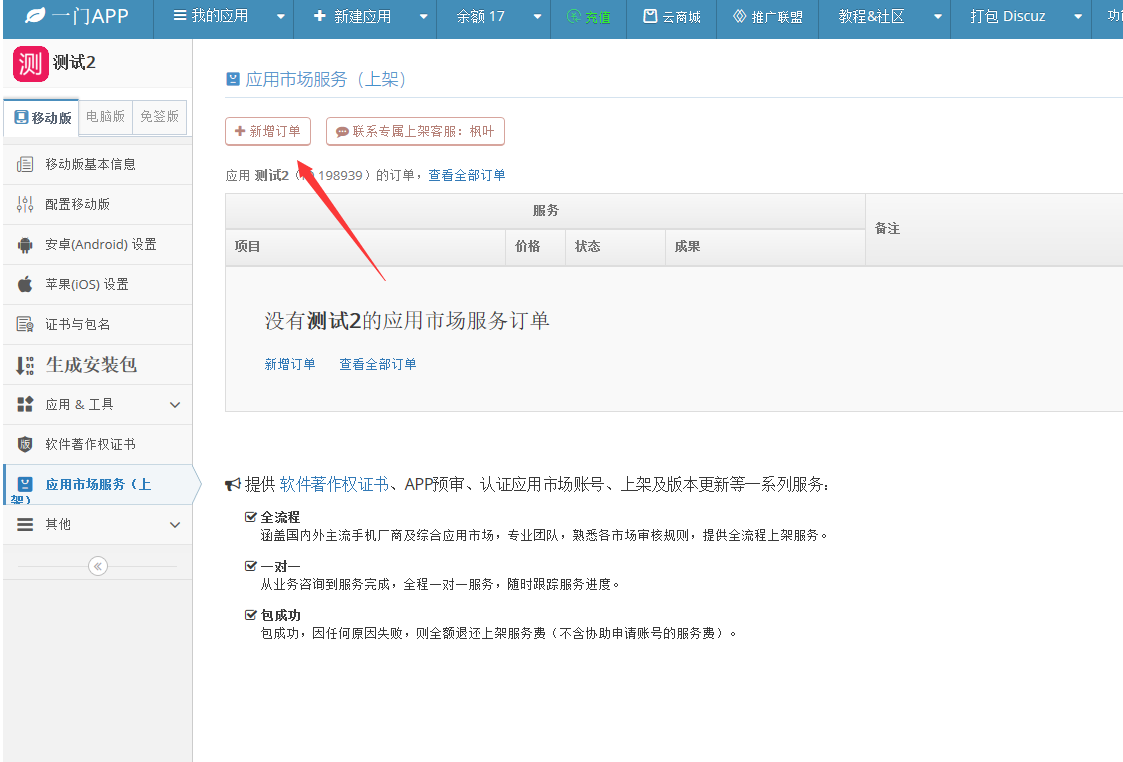Open the 新建应用 dropdown arrow

pos(423,16)
